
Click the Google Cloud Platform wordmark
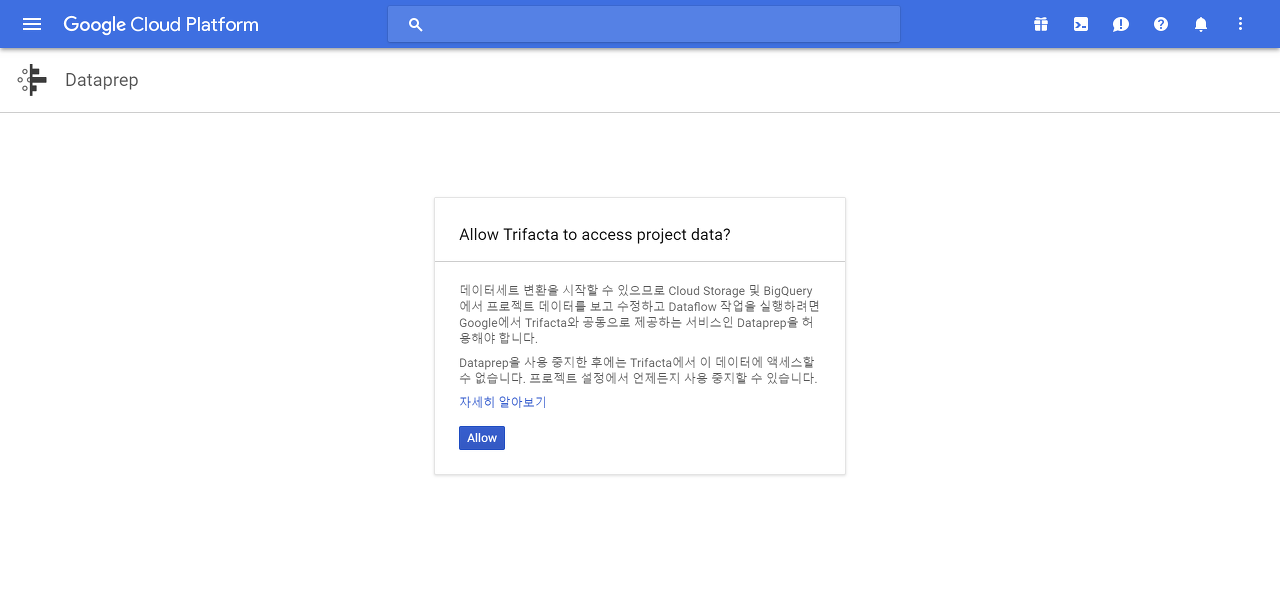click(160, 24)
